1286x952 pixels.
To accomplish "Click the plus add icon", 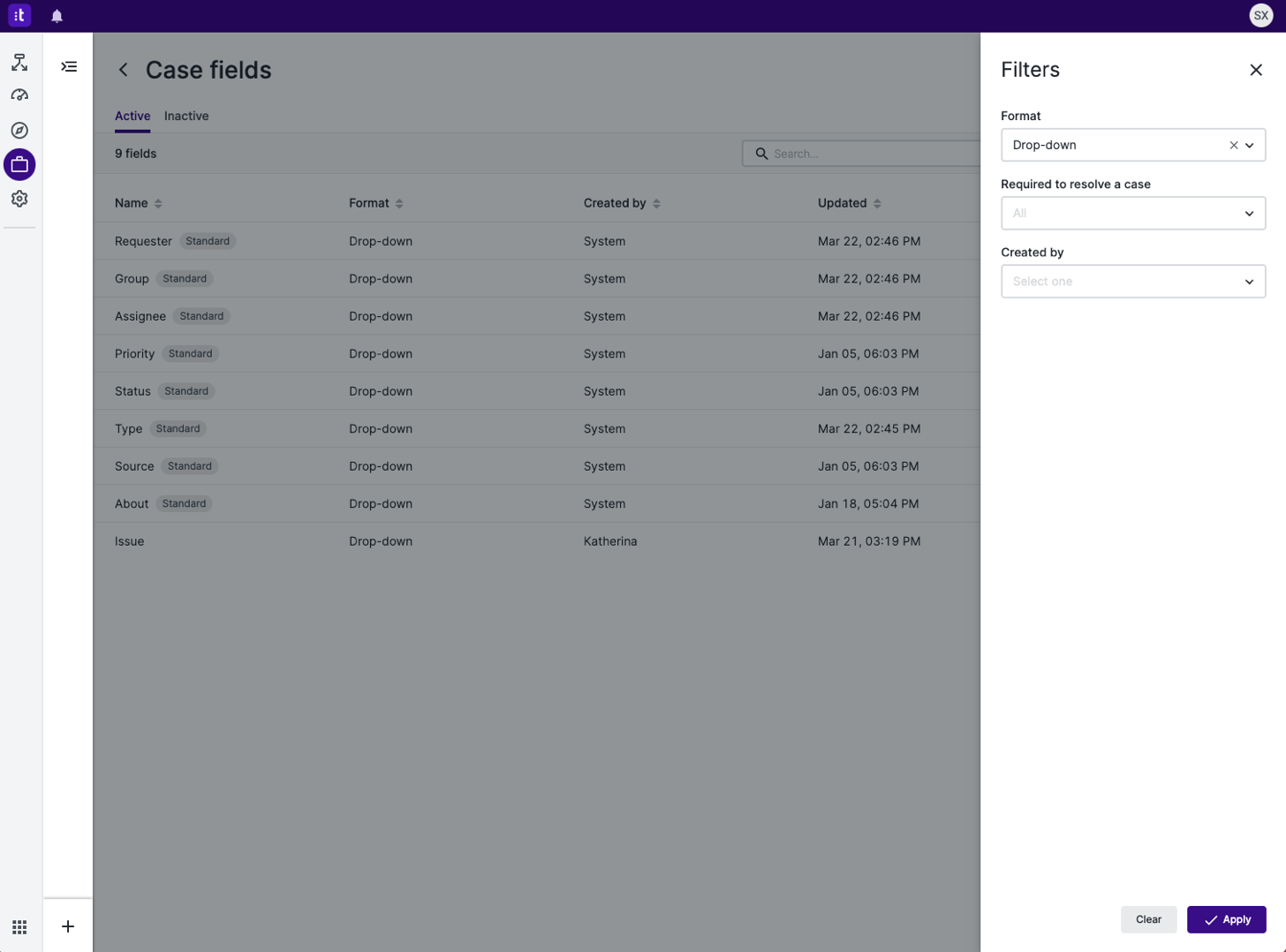I will (x=68, y=926).
